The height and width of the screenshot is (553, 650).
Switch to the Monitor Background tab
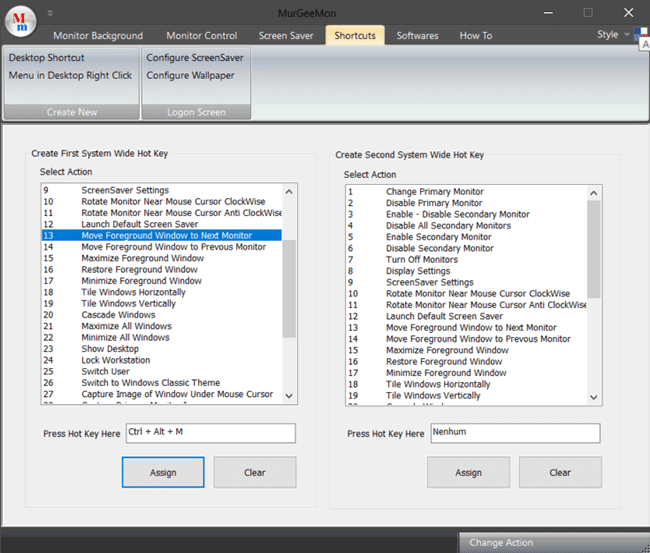(98, 36)
